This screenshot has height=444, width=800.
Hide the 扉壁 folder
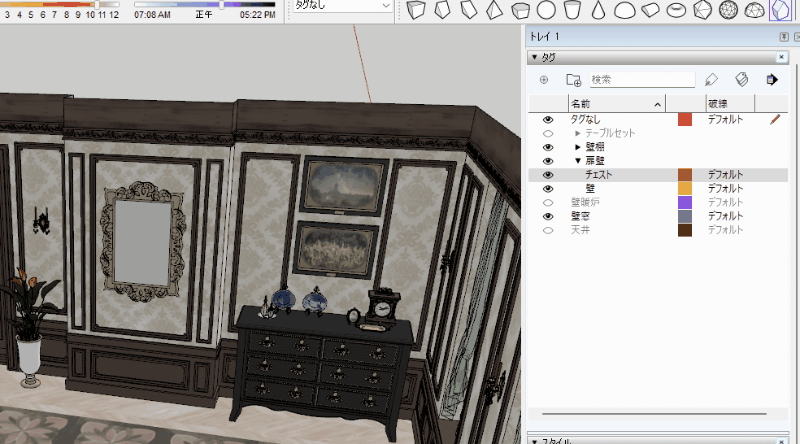[548, 161]
